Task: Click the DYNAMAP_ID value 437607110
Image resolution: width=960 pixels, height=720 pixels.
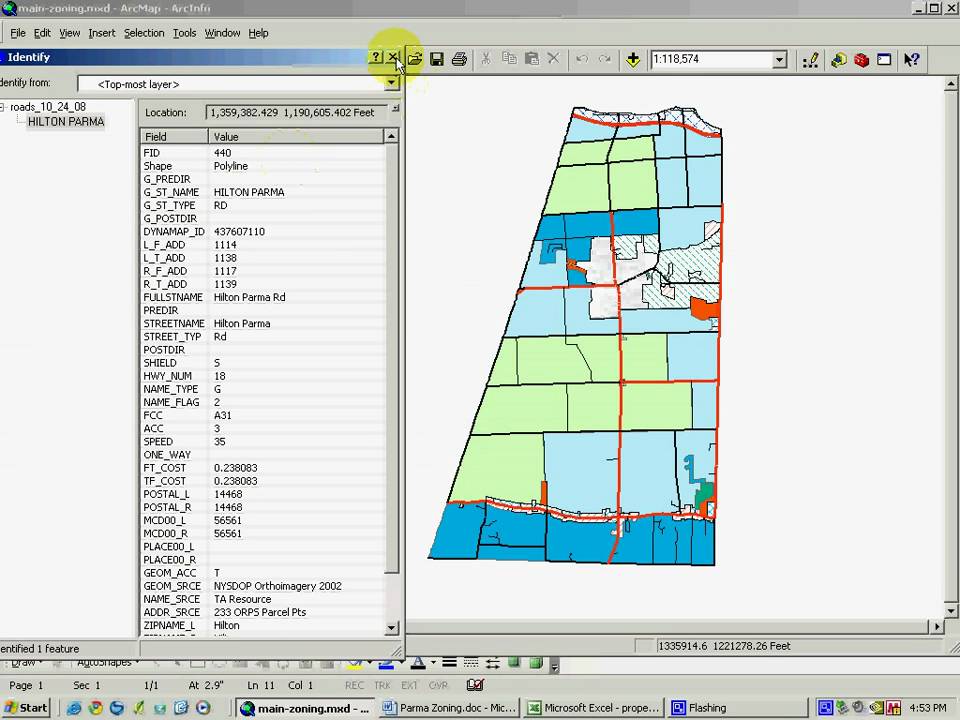Action: coord(239,231)
